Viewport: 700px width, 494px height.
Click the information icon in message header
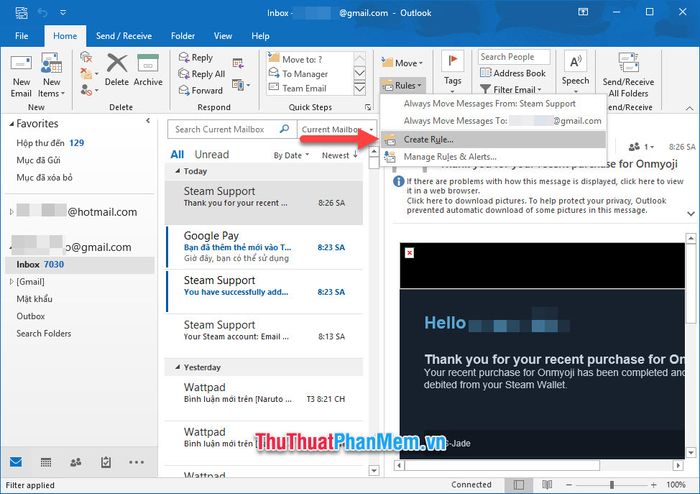398,182
